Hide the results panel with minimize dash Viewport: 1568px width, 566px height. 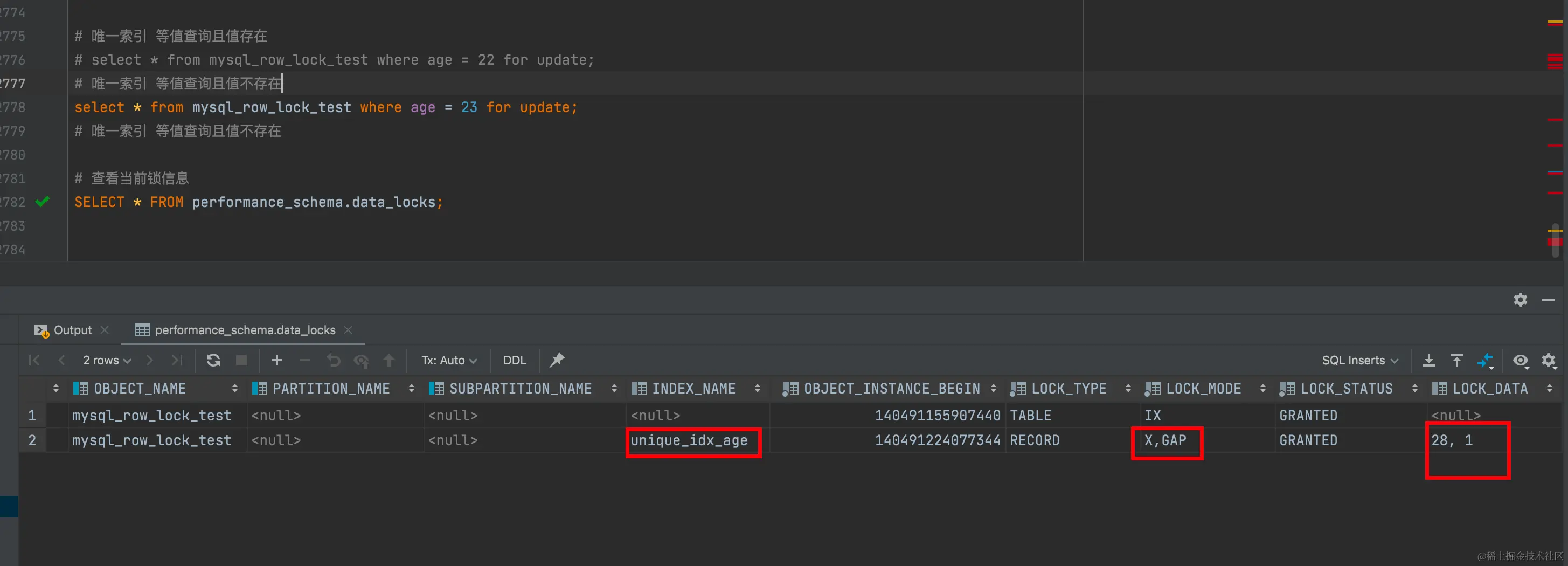pyautogui.click(x=1549, y=300)
